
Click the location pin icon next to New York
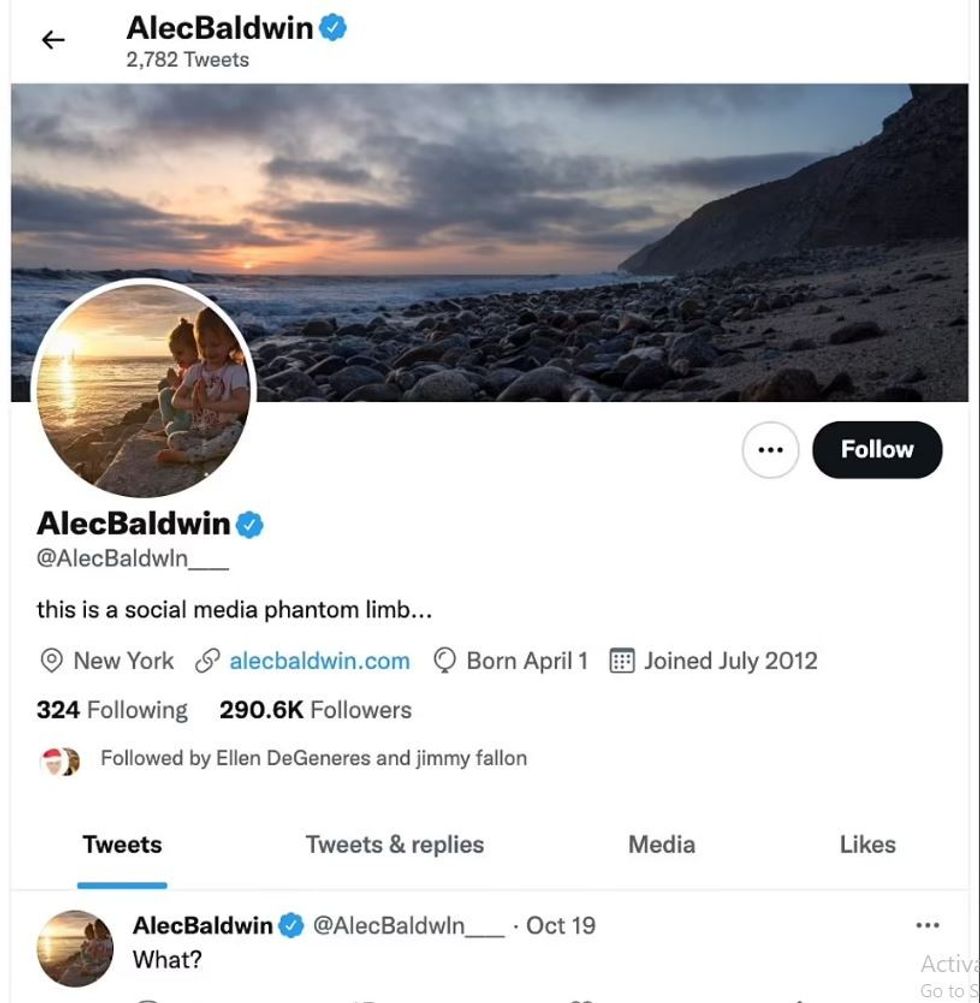(x=50, y=661)
